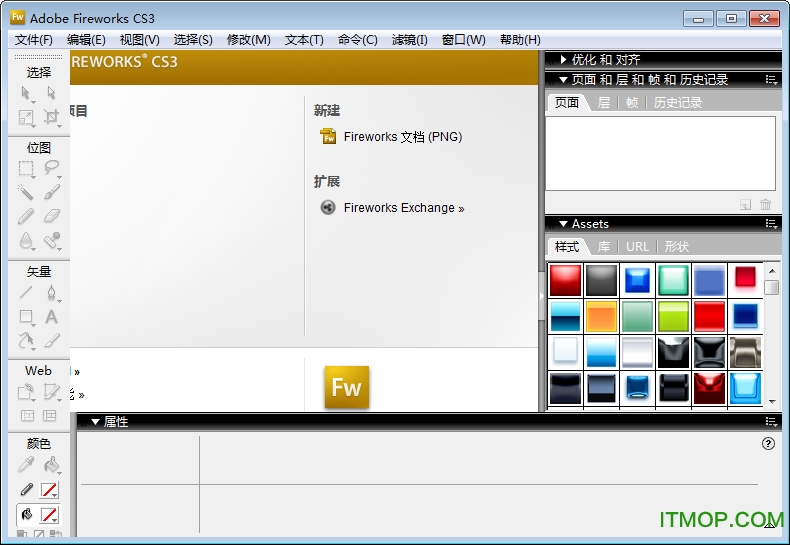The height and width of the screenshot is (545, 790).
Task: Select the Knife tool
Action: (x=51, y=341)
